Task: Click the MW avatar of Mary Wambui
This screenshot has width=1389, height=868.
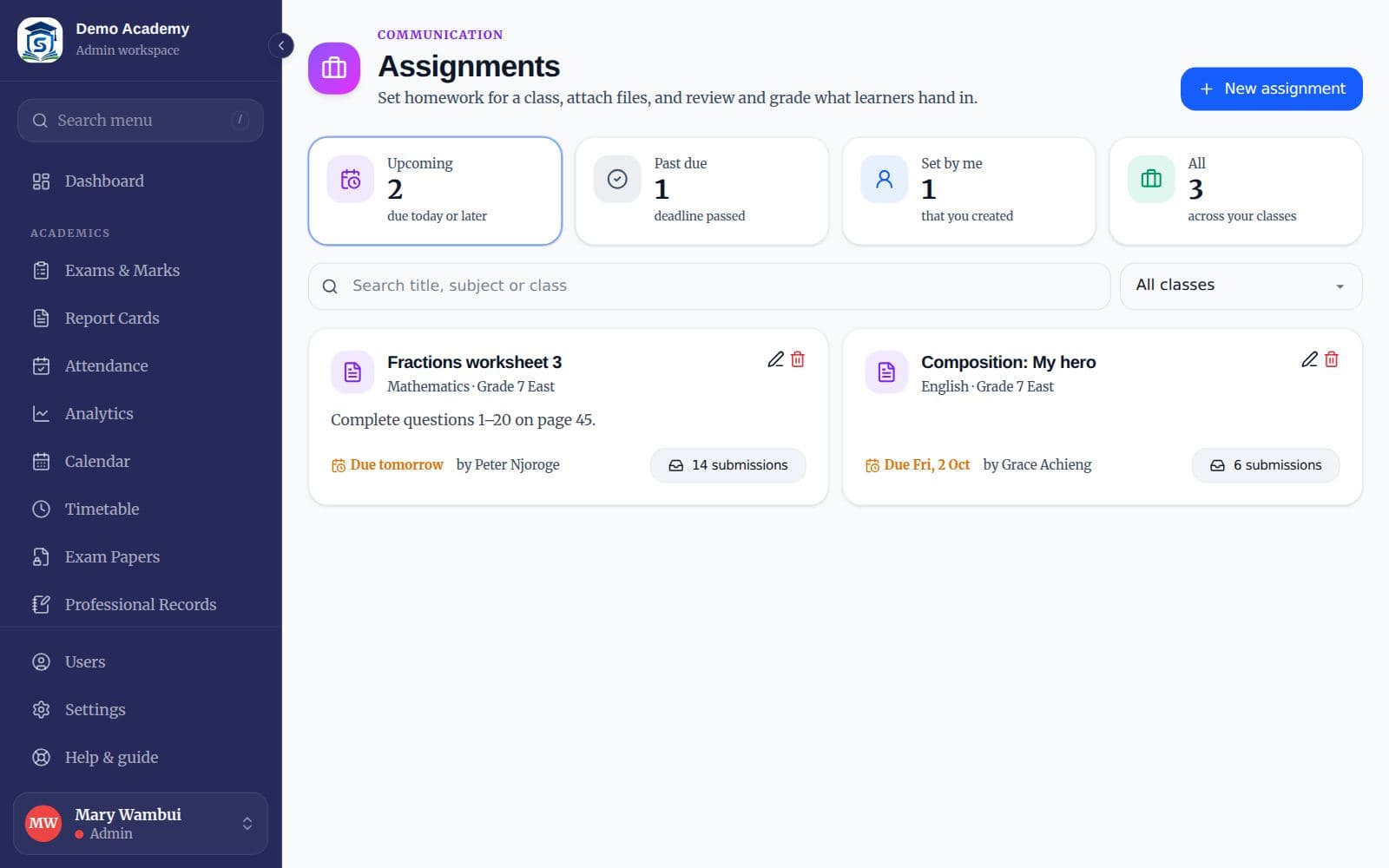Action: (x=43, y=823)
